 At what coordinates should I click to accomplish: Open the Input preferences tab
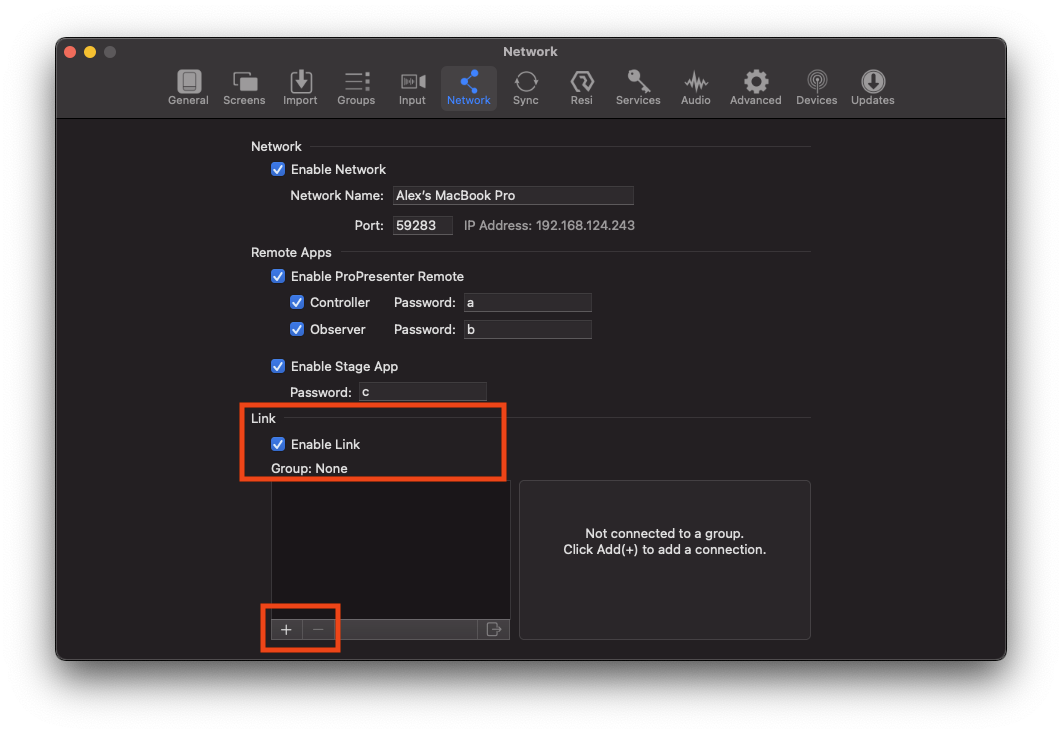click(x=412, y=87)
